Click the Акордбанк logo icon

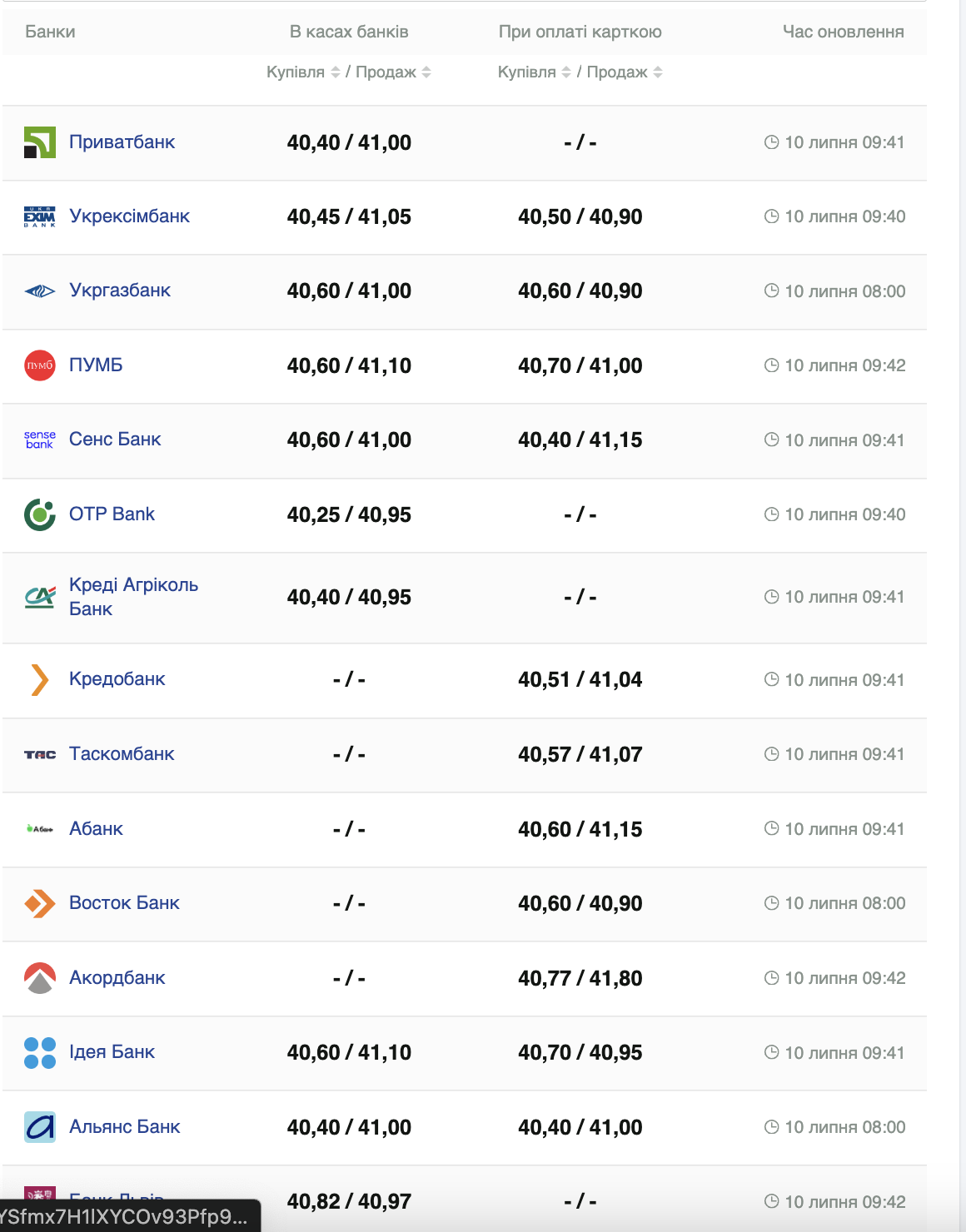[x=40, y=978]
